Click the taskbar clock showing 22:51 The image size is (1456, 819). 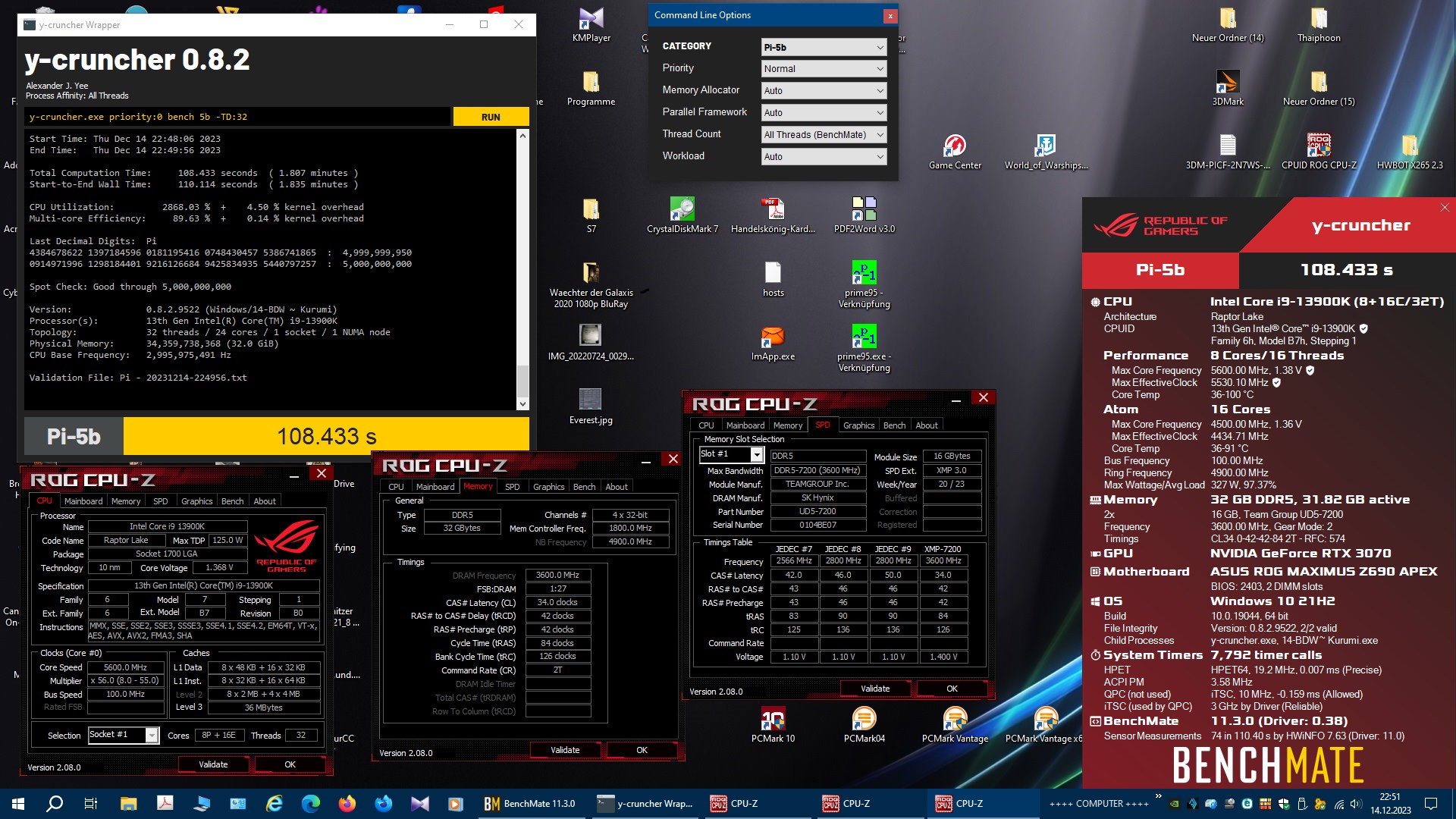point(1391,804)
